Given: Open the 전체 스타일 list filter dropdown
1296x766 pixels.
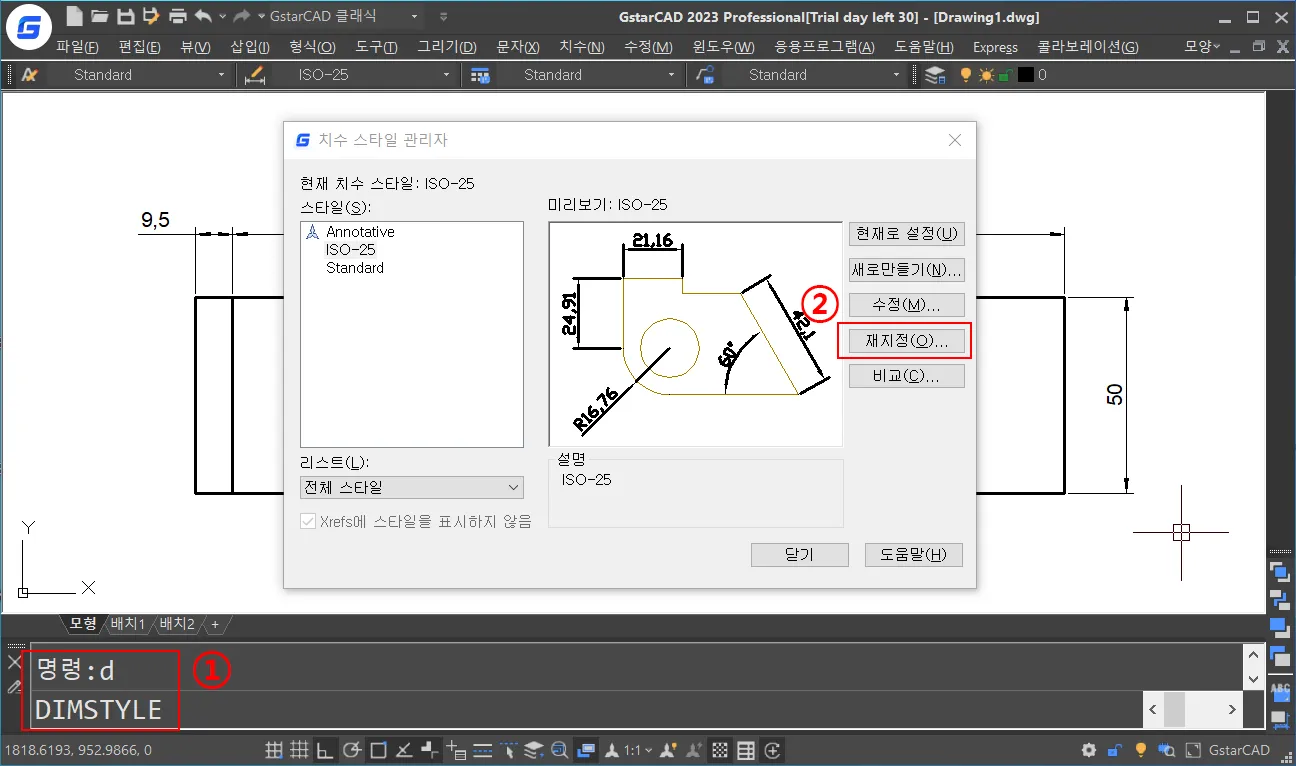Looking at the screenshot, I should (412, 488).
